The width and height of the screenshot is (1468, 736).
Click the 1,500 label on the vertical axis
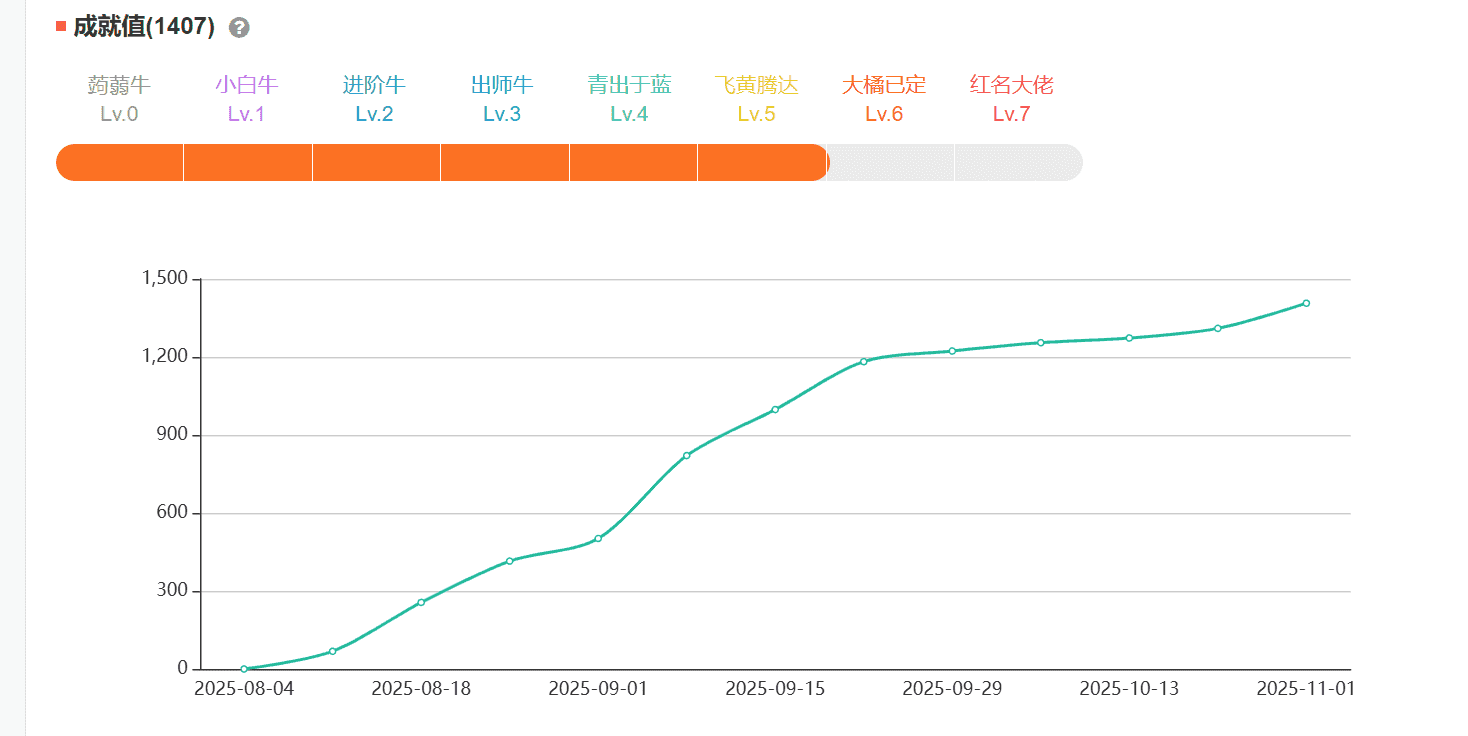coord(165,279)
